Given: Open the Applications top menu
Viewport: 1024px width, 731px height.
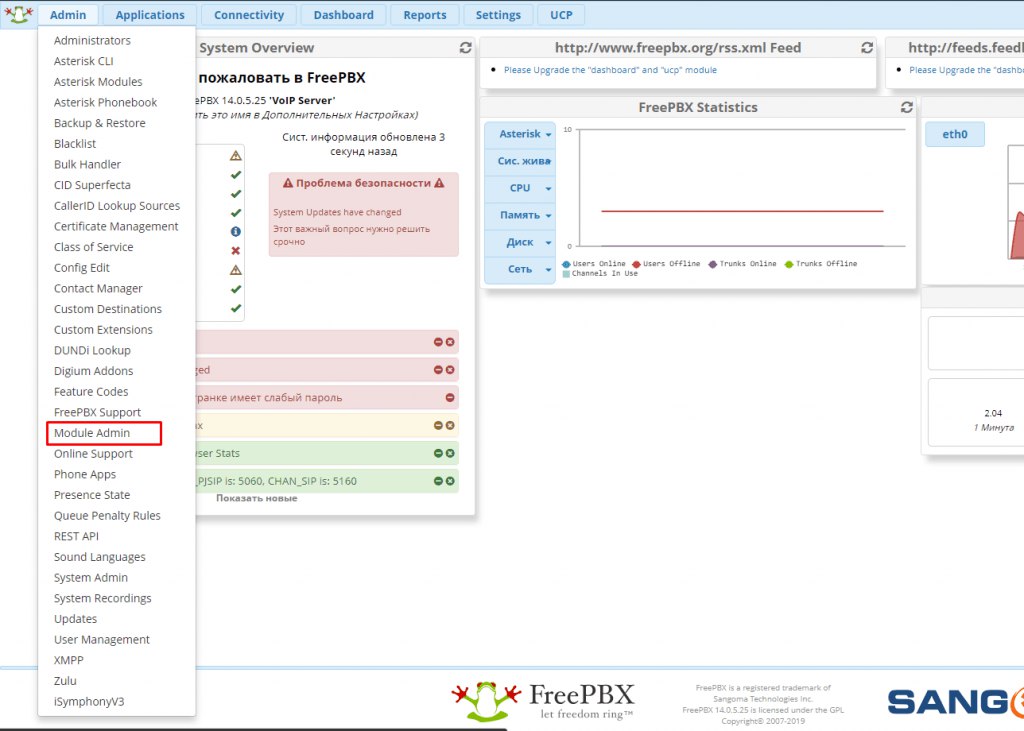Looking at the screenshot, I should 150,14.
